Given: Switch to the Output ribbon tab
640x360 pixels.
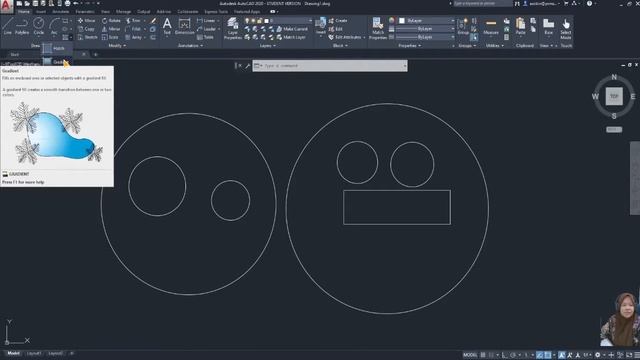Looking at the screenshot, I should click(x=144, y=12).
